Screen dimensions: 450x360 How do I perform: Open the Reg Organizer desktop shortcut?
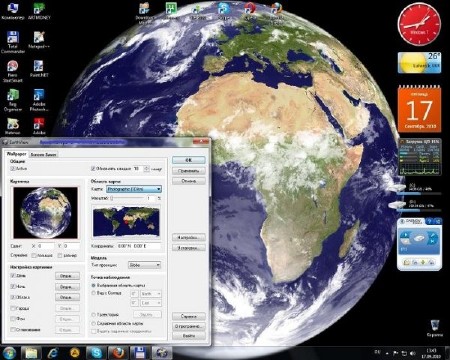coord(13,100)
